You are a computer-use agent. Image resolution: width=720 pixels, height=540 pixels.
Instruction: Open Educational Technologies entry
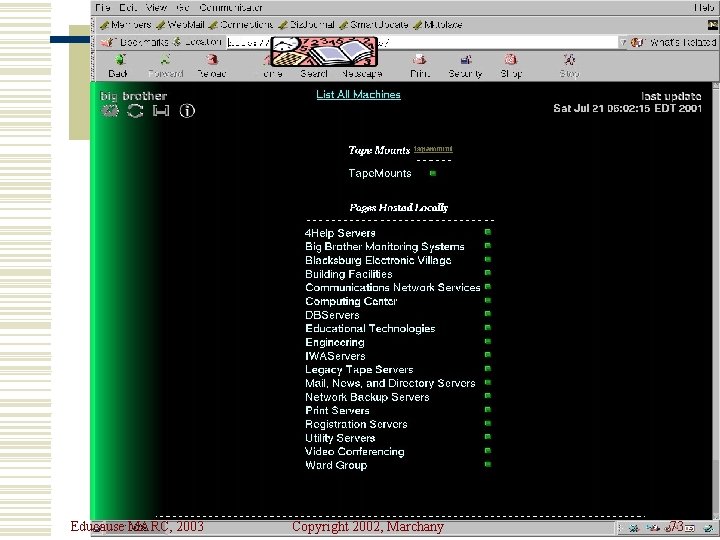click(x=370, y=328)
